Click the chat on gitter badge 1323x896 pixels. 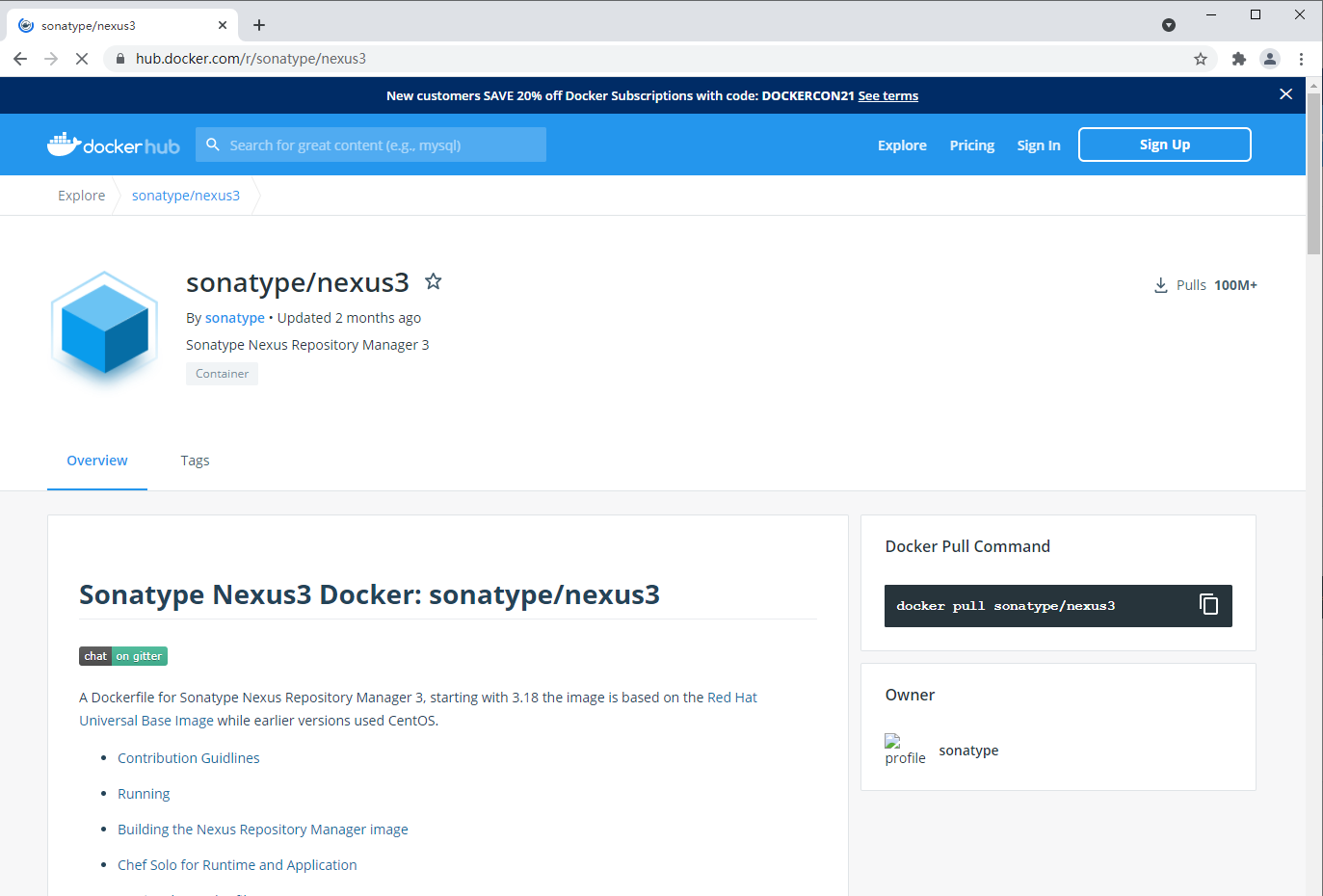coord(123,656)
